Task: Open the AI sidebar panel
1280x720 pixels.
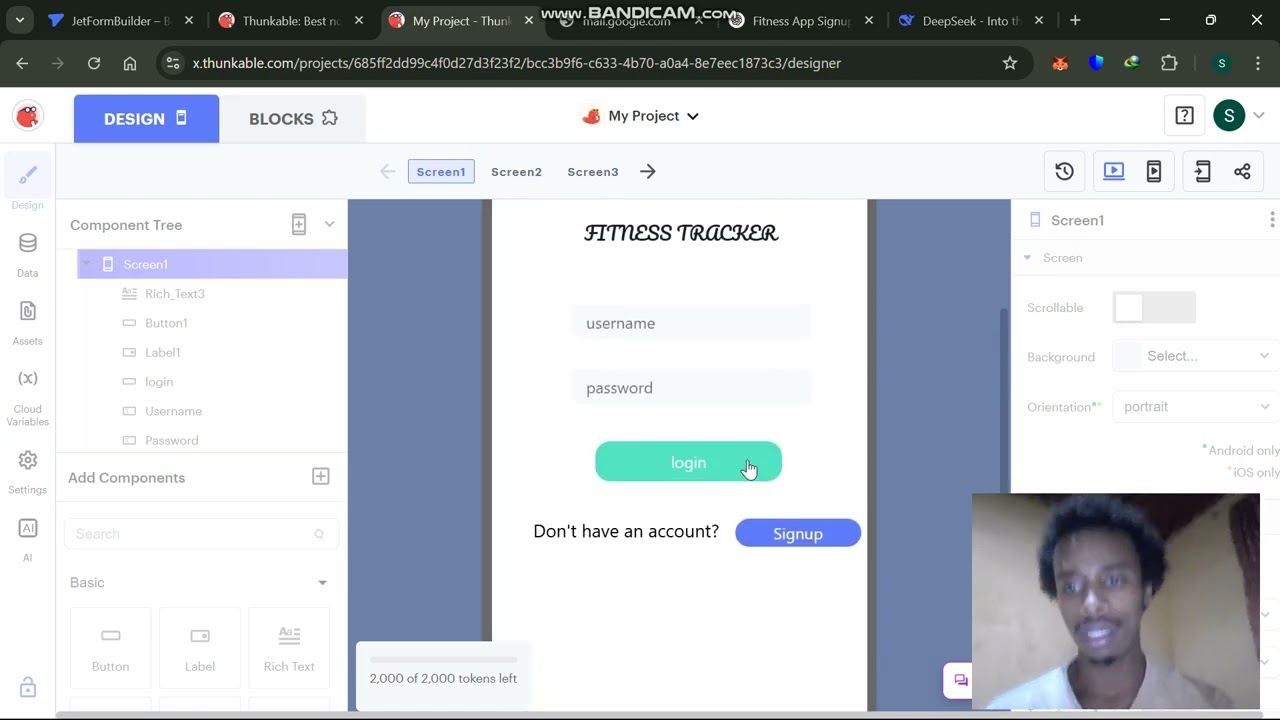Action: pyautogui.click(x=27, y=540)
